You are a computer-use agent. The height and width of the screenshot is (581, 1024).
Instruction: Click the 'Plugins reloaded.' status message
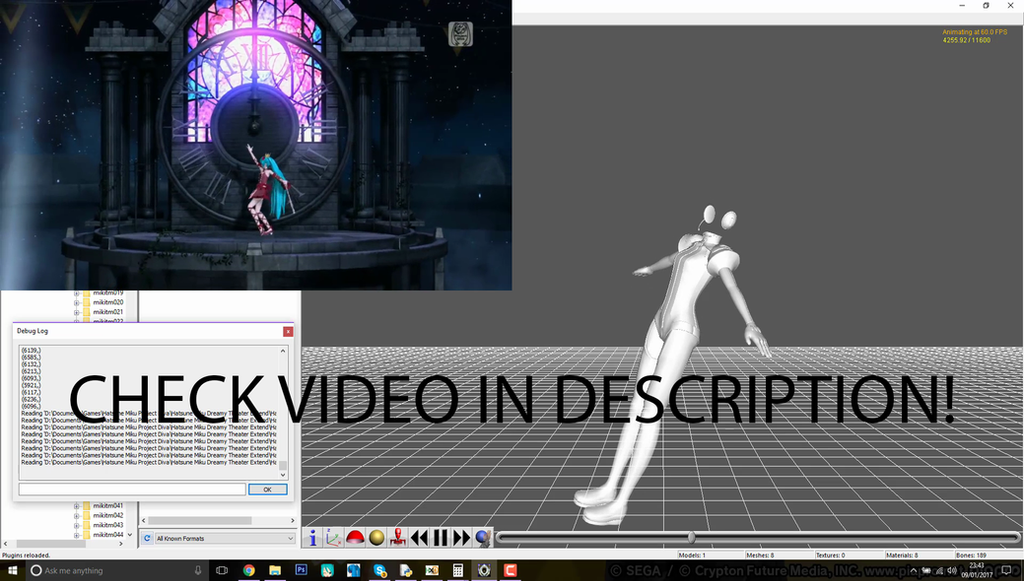click(26, 555)
